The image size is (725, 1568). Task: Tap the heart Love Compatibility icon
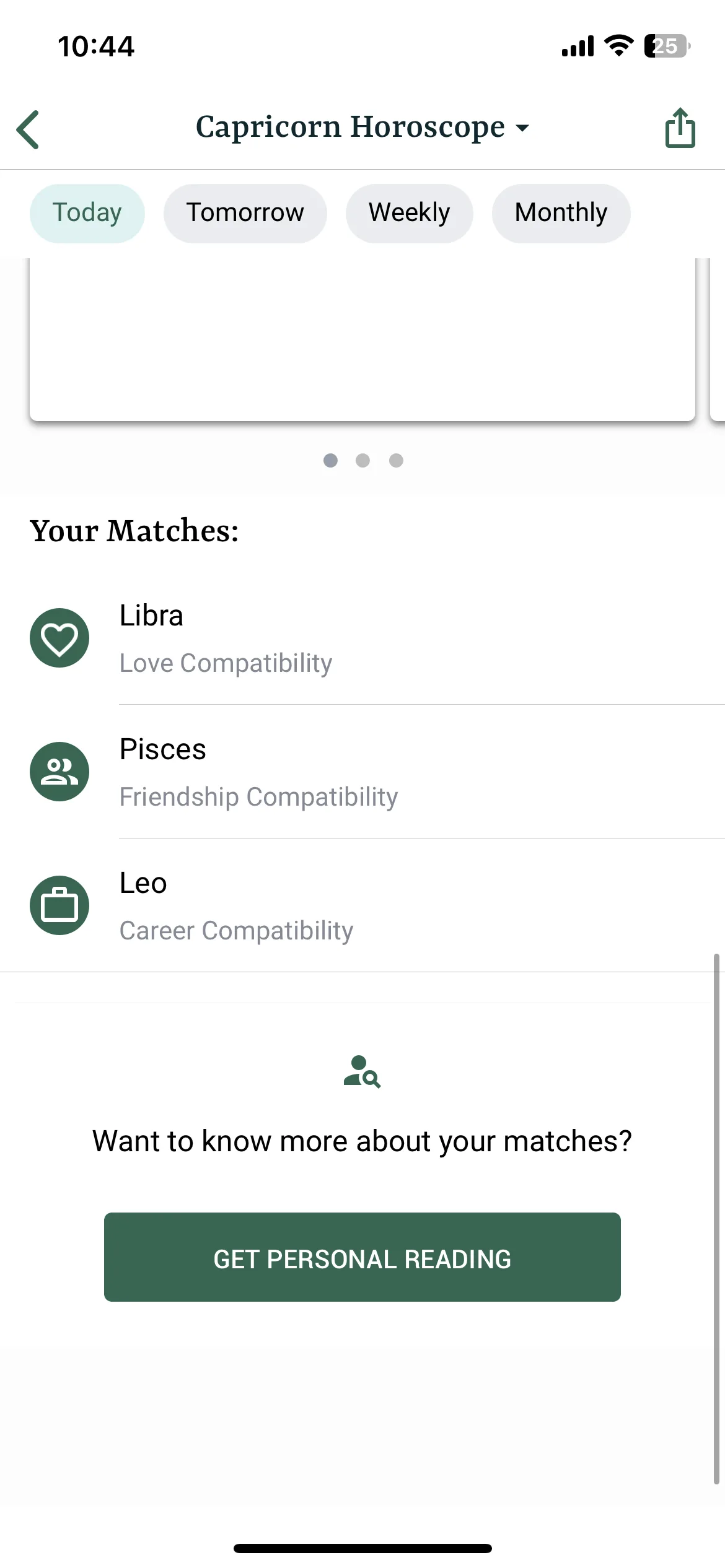point(59,638)
